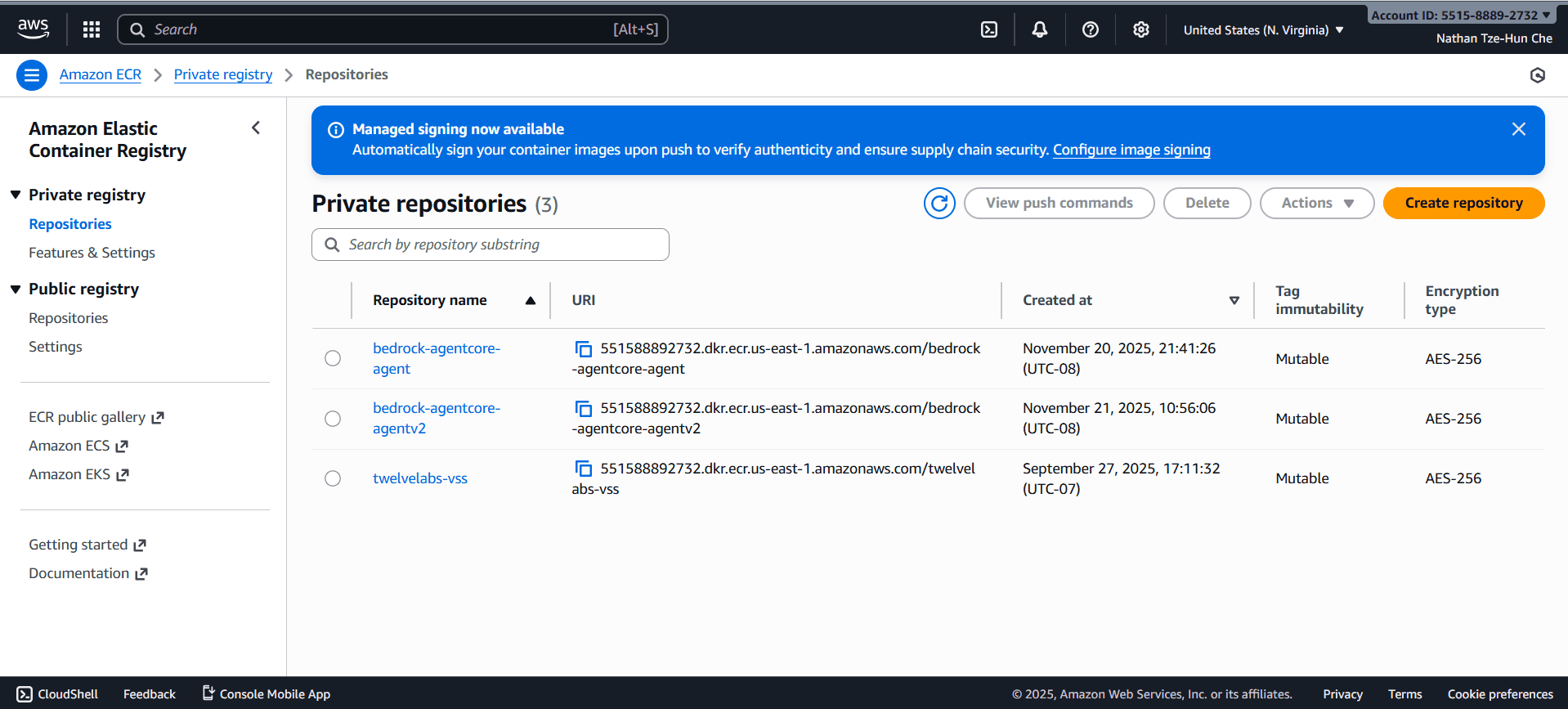Collapse the Private registry section

16,195
